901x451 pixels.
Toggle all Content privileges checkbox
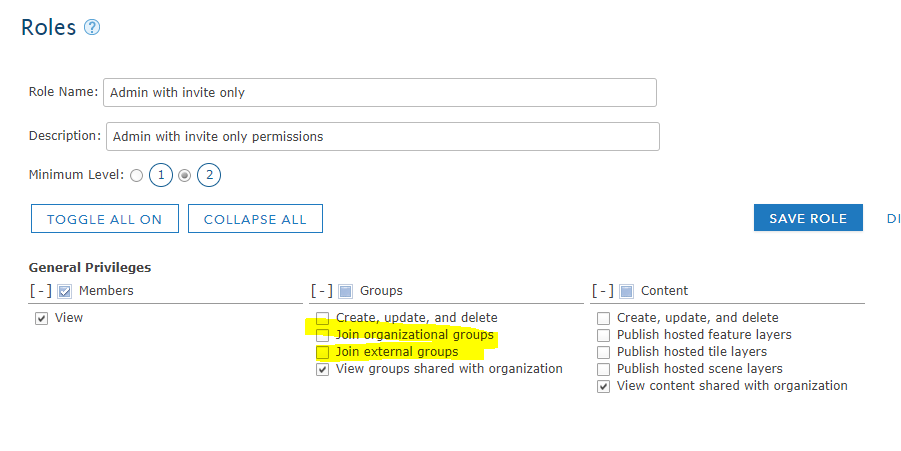tap(626, 291)
